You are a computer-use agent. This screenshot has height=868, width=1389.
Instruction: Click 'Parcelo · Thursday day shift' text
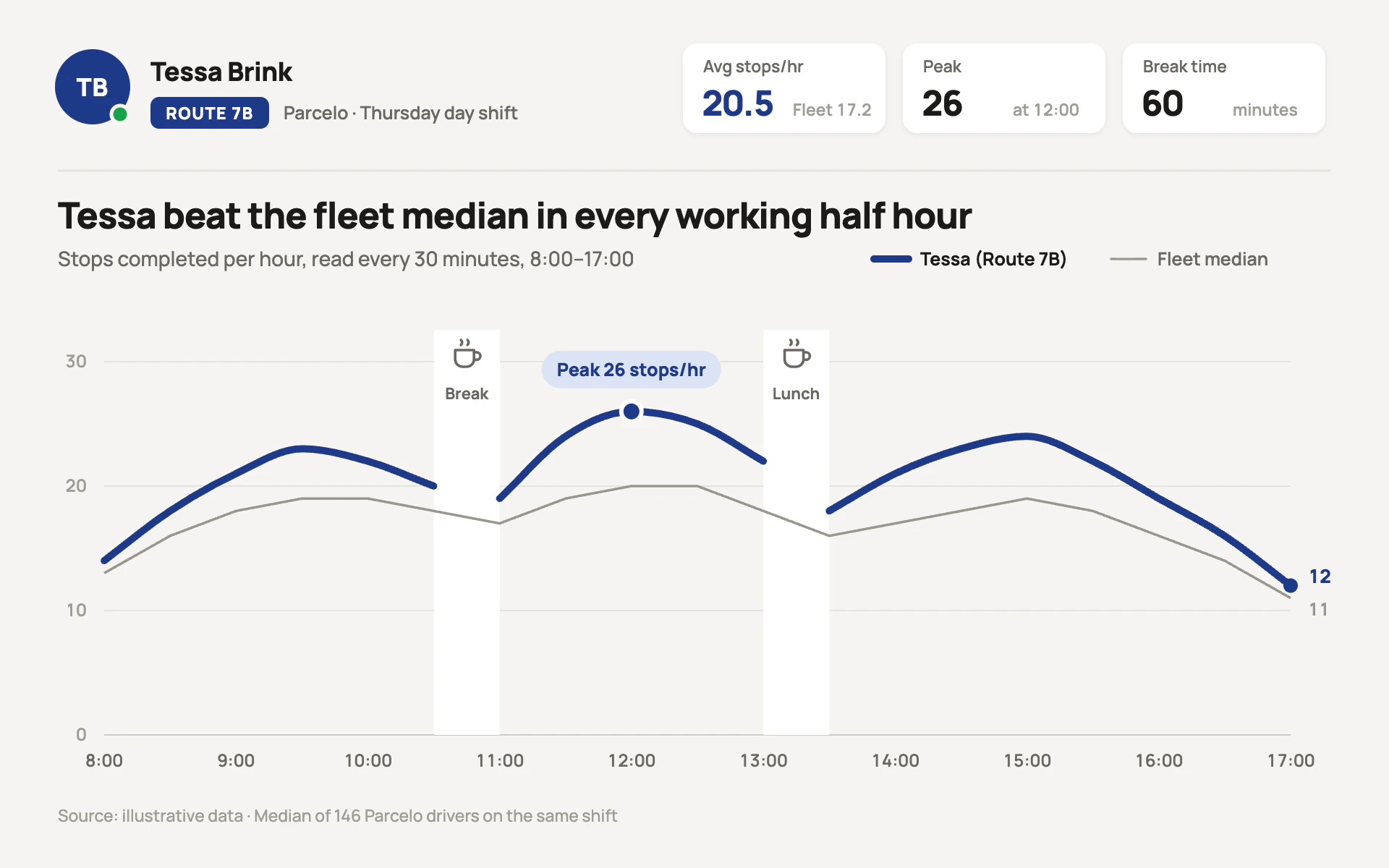pos(400,113)
